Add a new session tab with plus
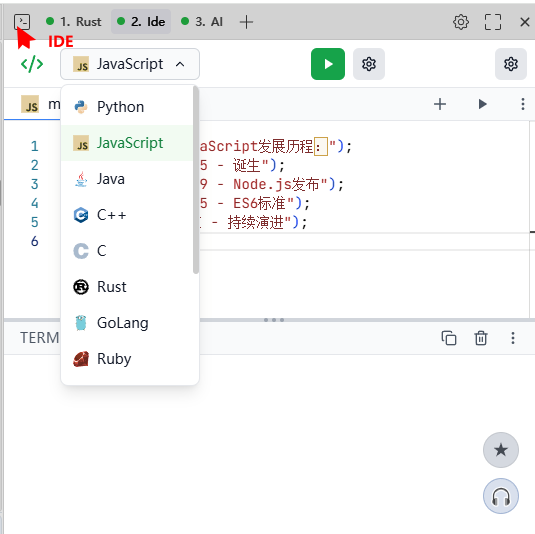 246,22
